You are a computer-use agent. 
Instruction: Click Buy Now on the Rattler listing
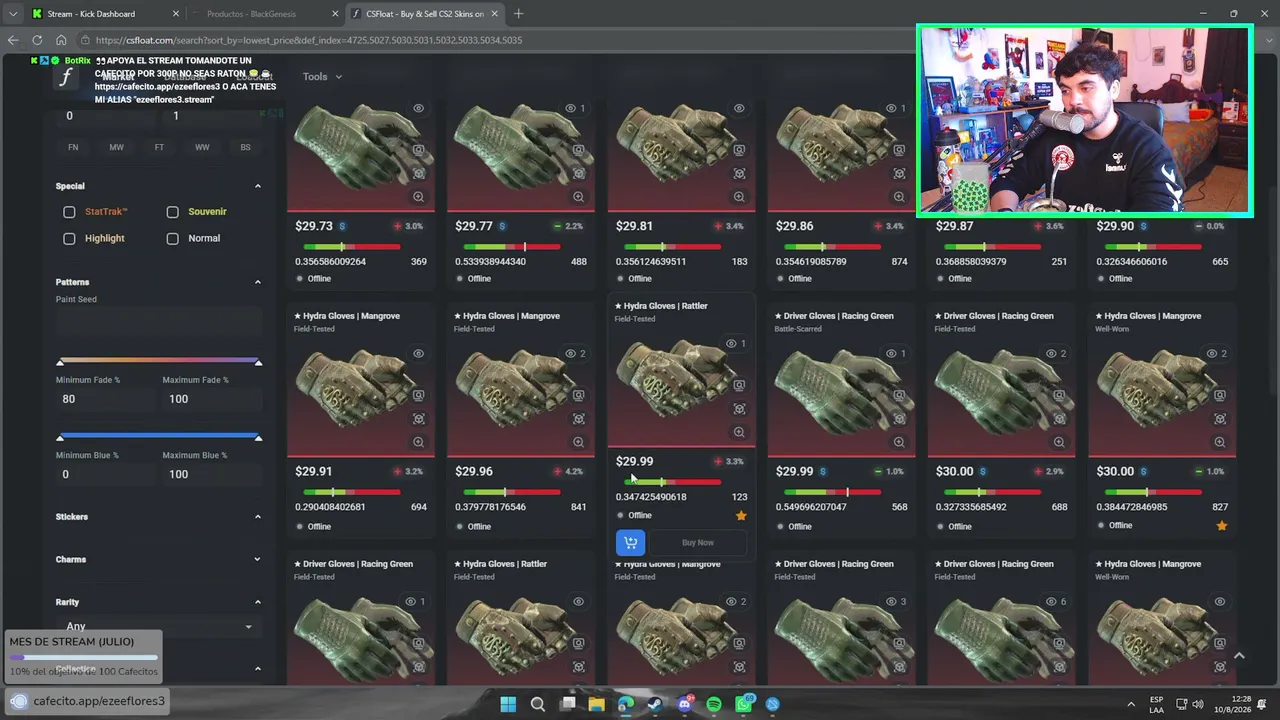[698, 543]
